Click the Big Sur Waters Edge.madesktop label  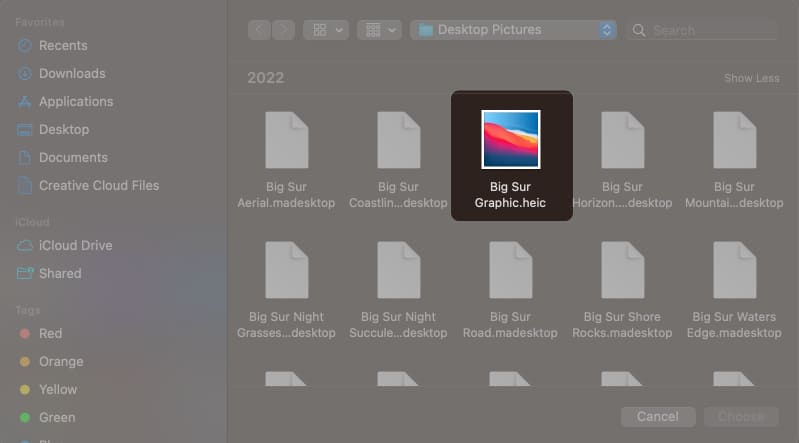734,325
